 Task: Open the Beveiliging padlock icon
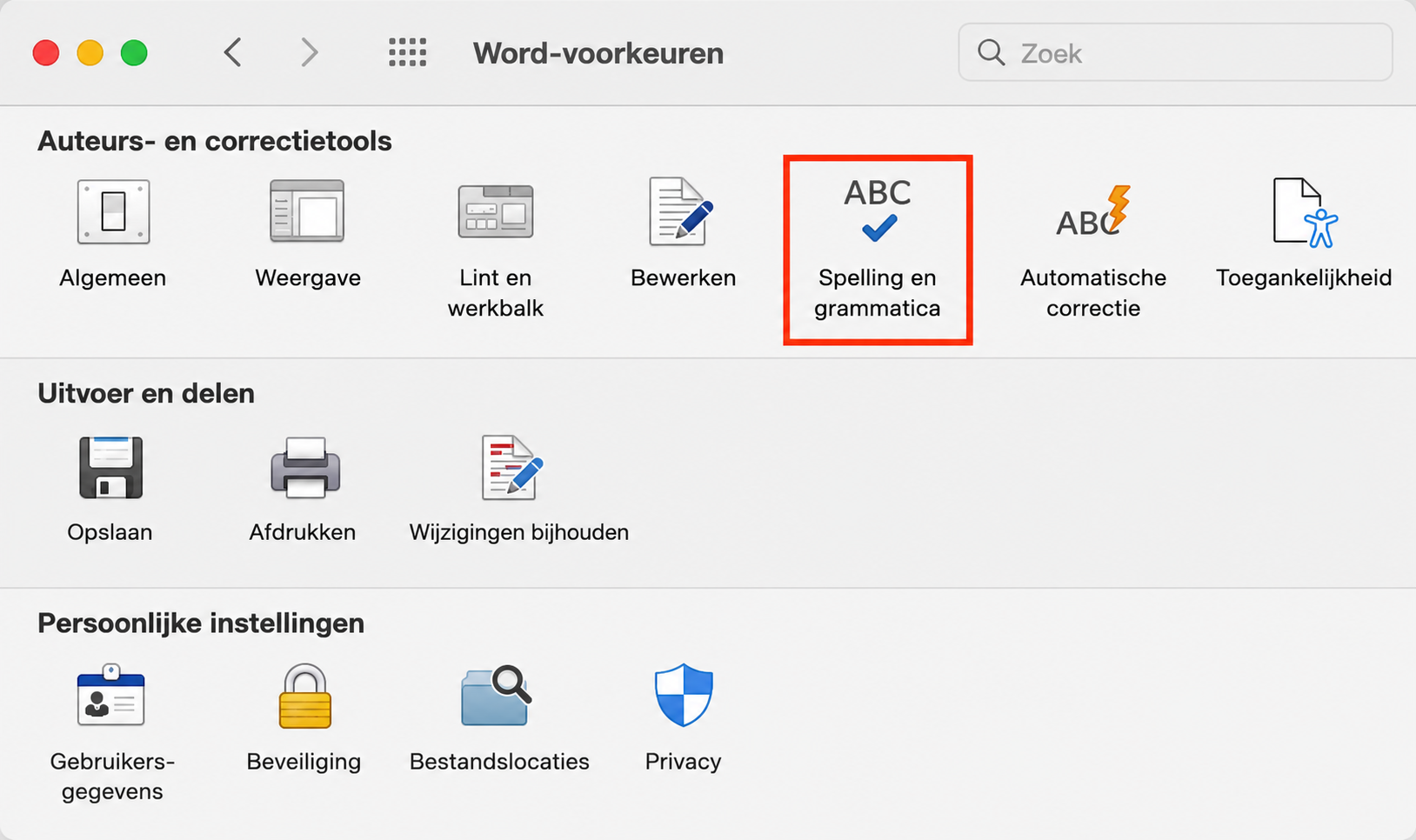click(304, 696)
